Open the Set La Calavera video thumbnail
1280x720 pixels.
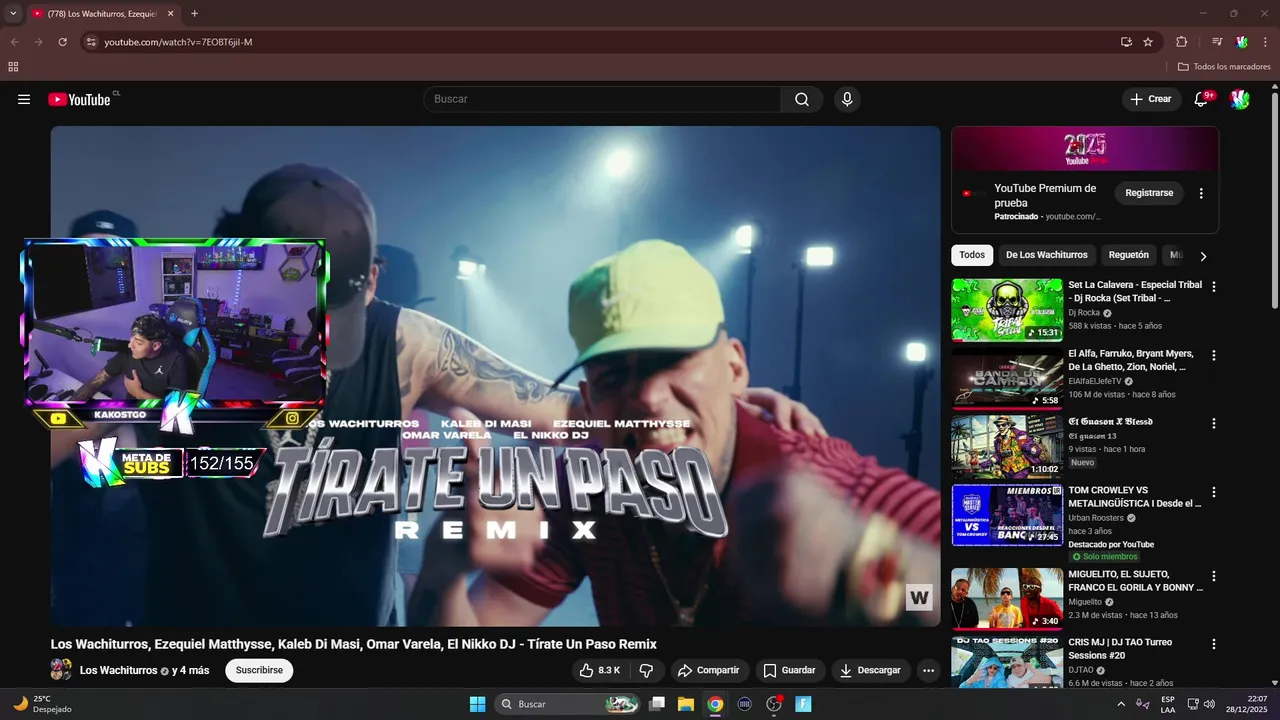[x=1007, y=310]
